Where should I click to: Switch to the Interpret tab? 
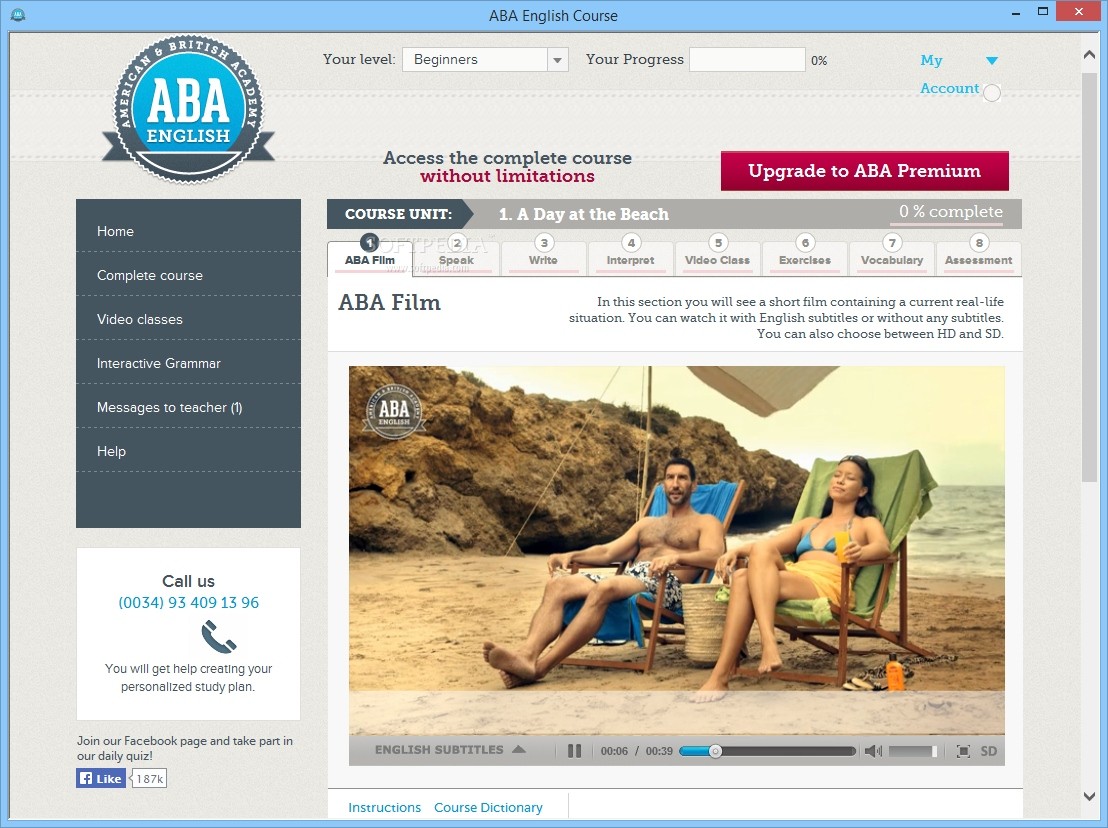click(x=630, y=259)
